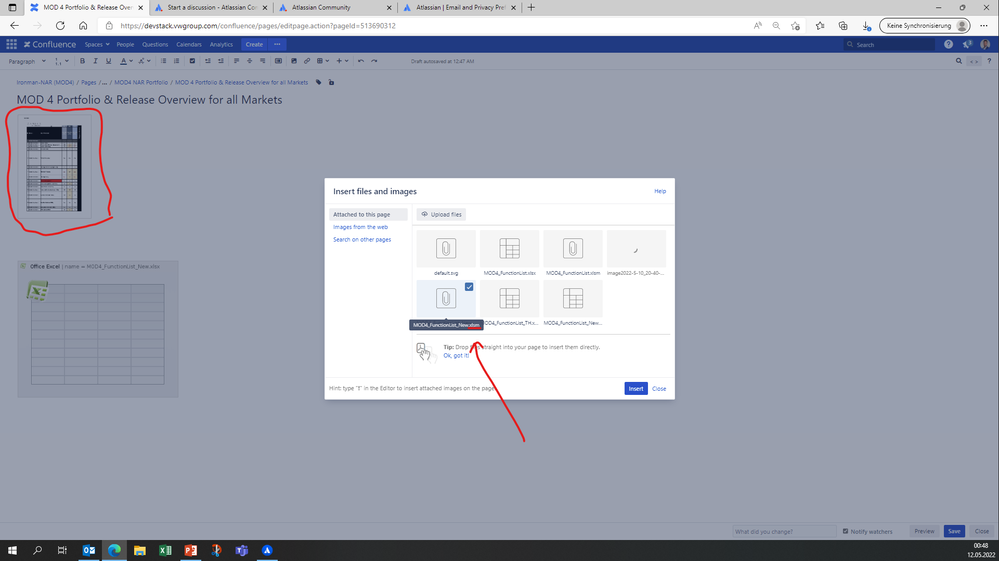The image size is (999, 561).
Task: Outdent the current paragraph
Action: 207,61
